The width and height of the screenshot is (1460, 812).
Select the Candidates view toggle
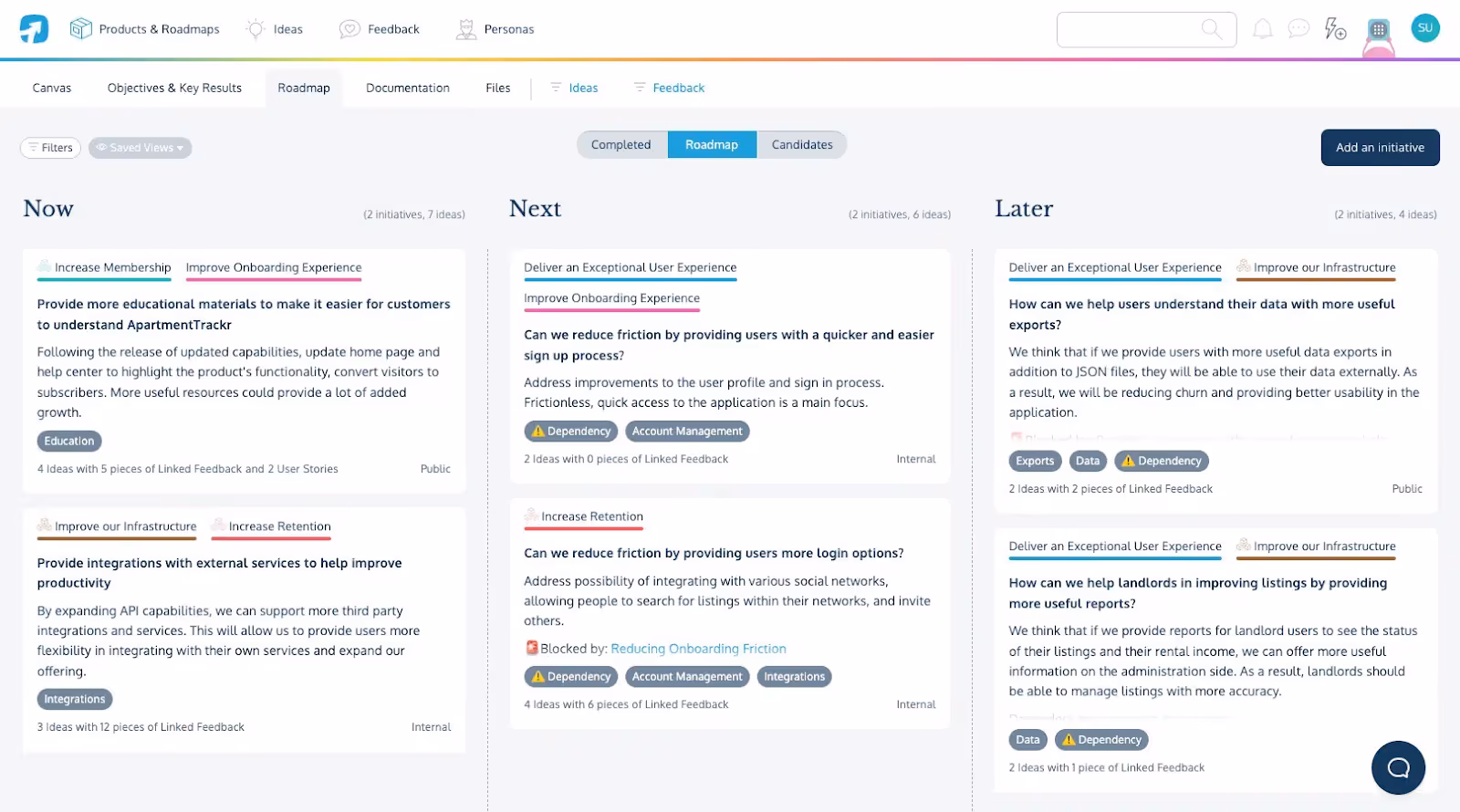click(802, 144)
